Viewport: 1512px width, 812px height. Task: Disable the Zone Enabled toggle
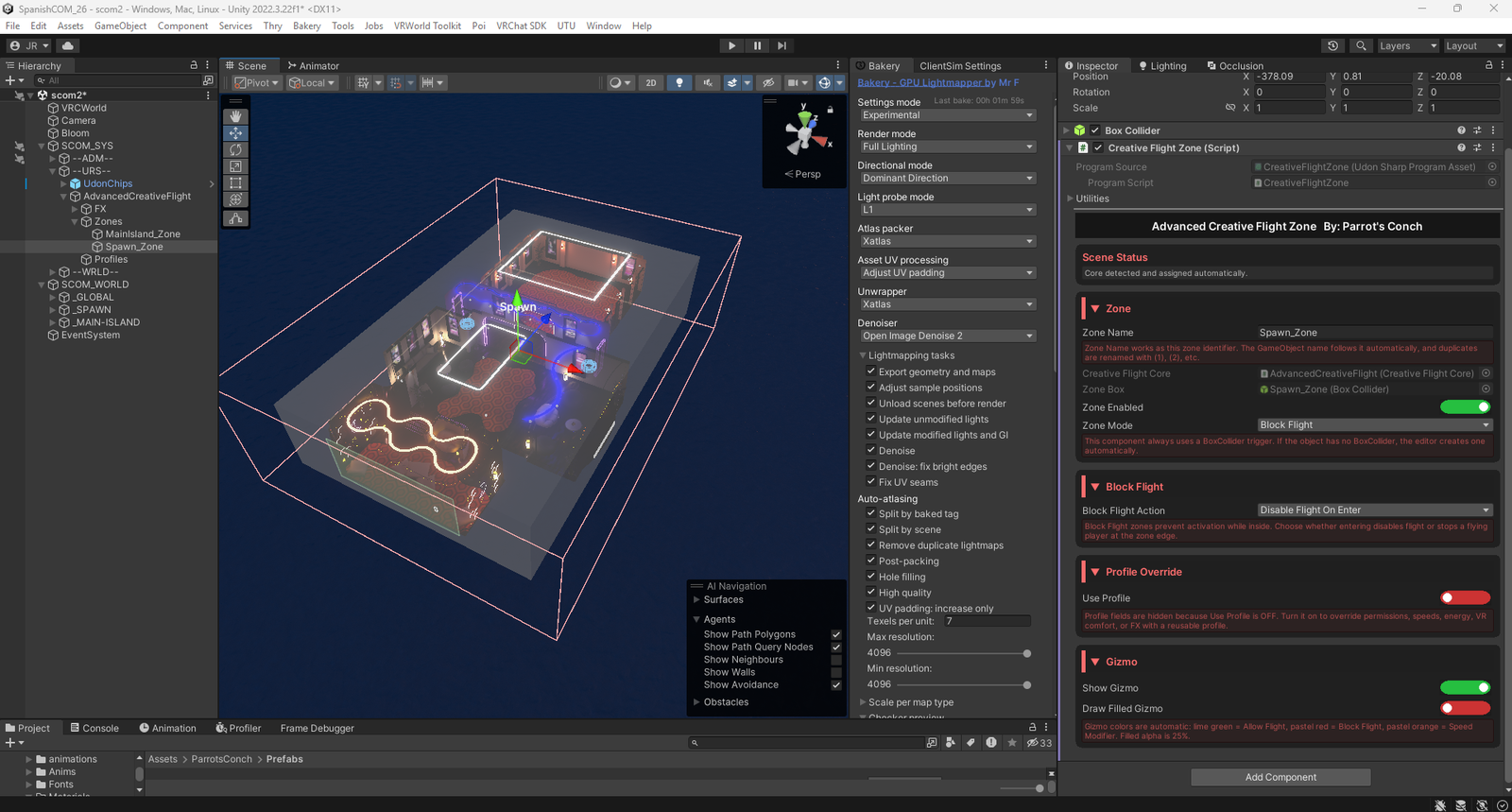click(x=1465, y=407)
